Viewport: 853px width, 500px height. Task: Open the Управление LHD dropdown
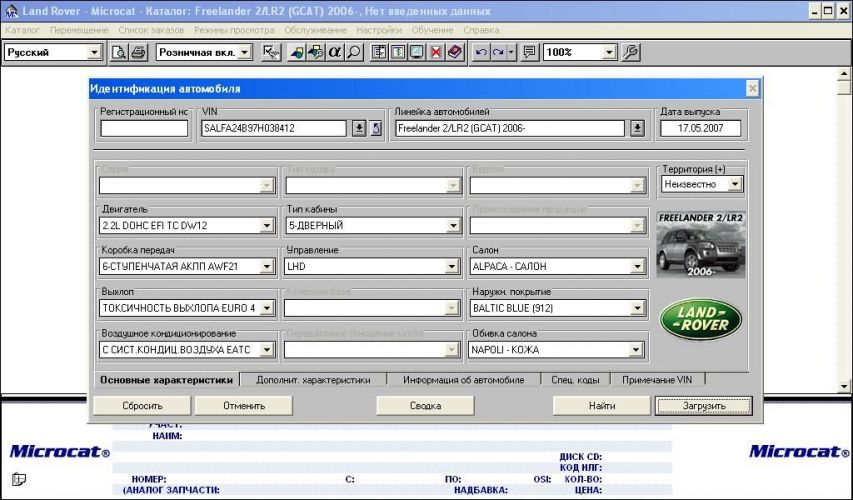[452, 266]
